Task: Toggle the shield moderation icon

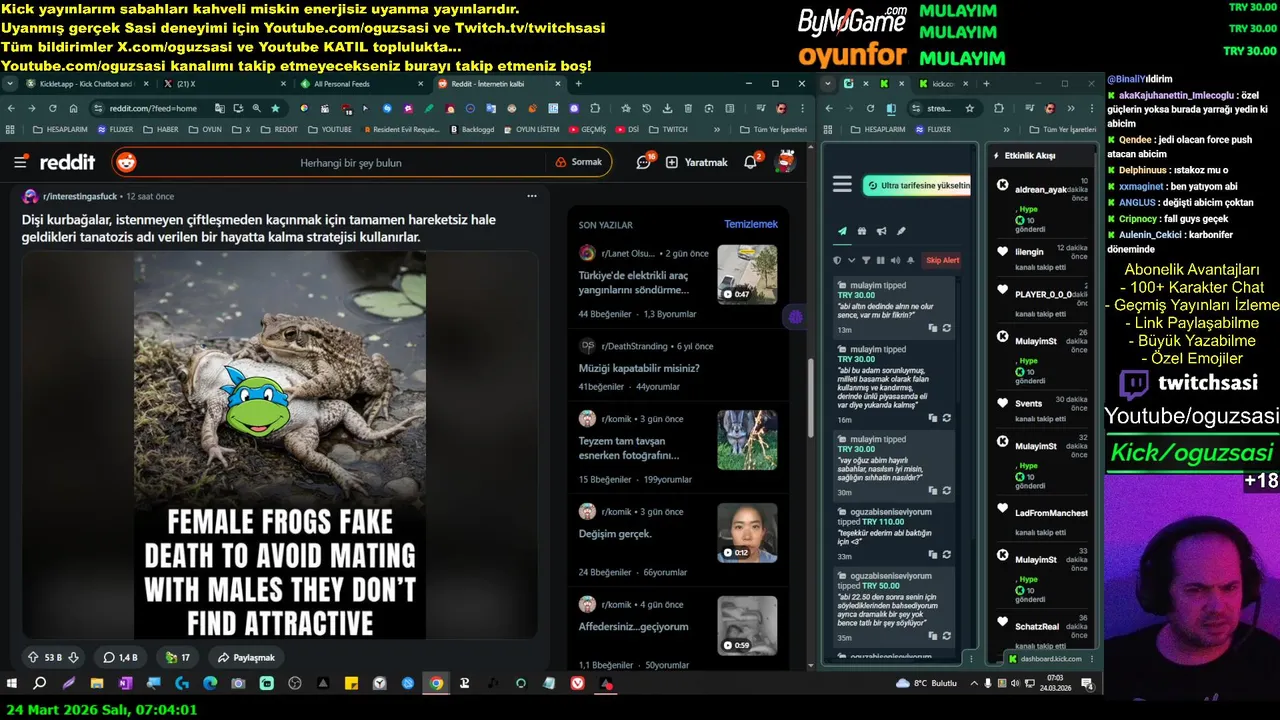Action: 837,260
